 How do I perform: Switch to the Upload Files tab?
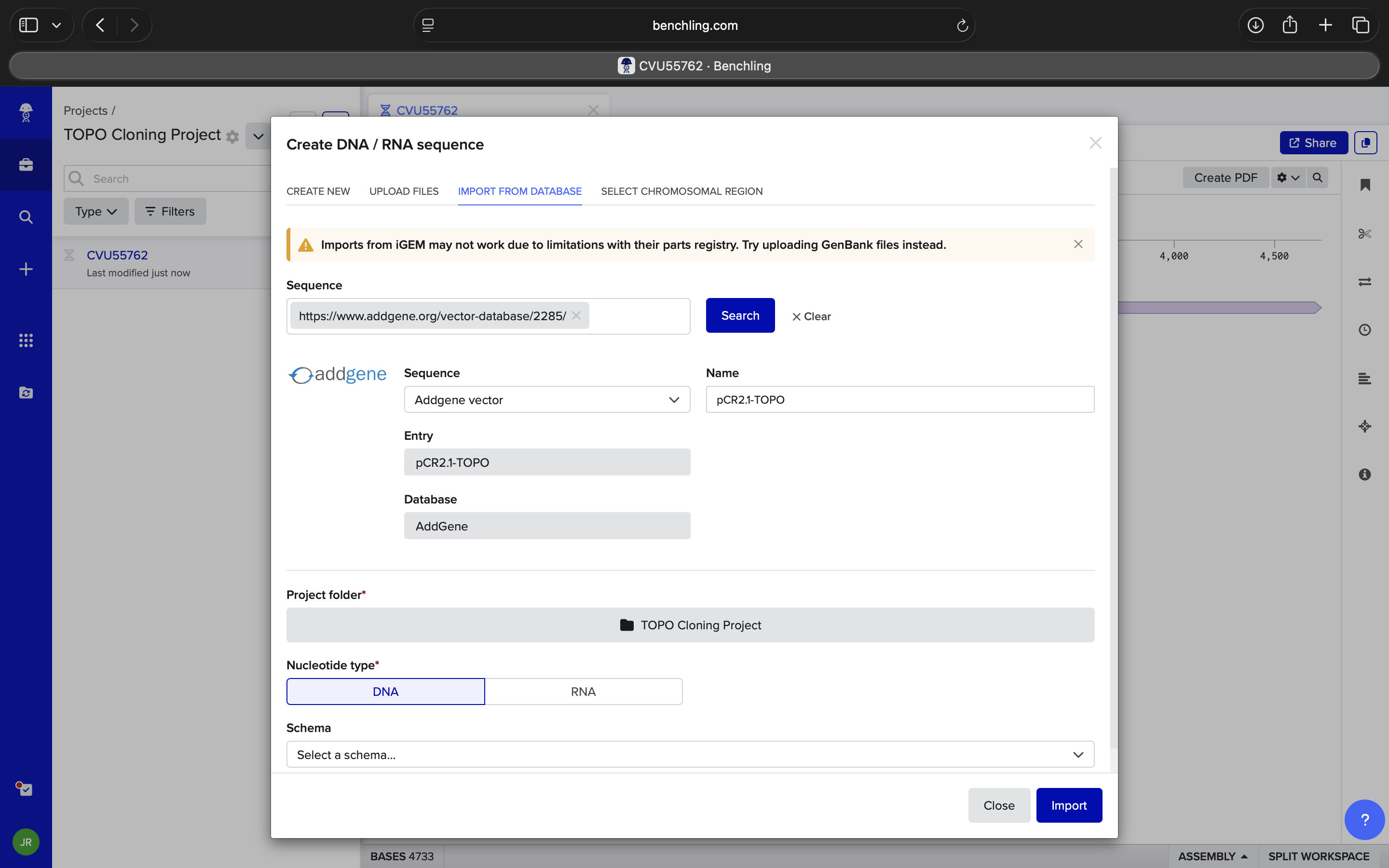point(404,191)
